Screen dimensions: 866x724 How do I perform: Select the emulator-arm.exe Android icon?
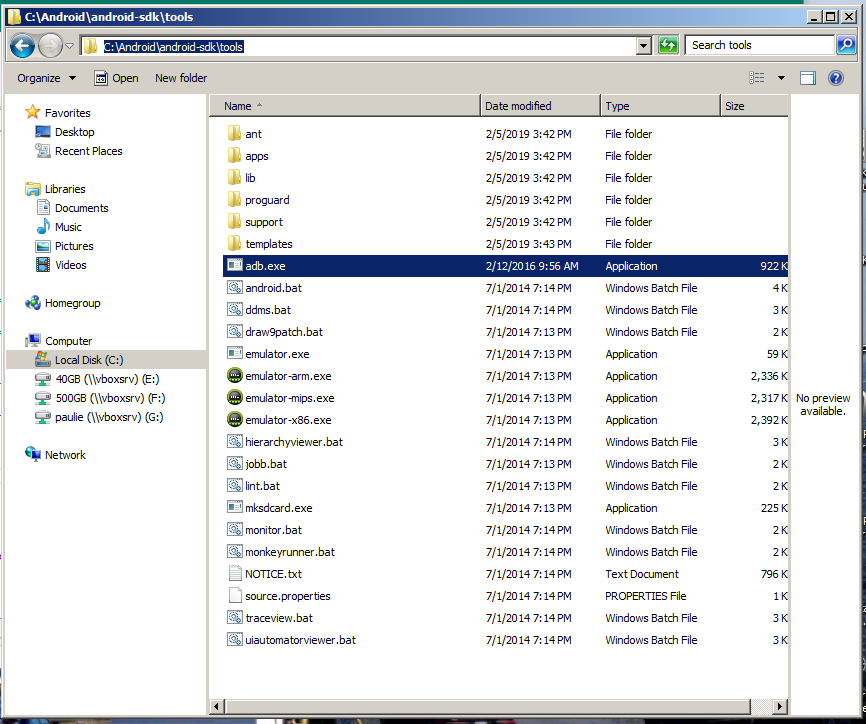pos(235,376)
